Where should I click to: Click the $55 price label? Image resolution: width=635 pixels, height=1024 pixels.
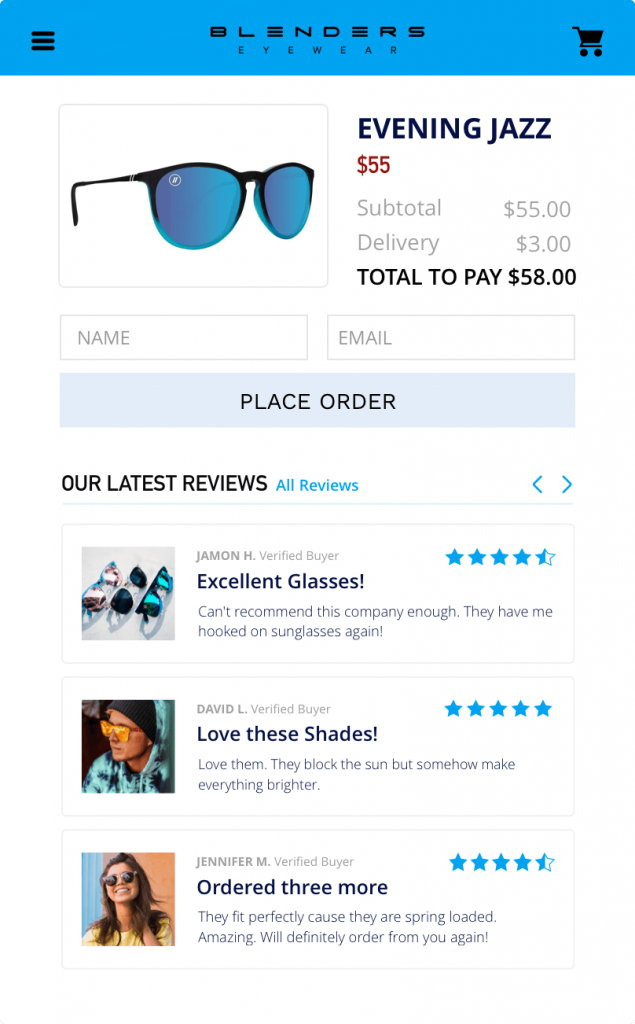pyautogui.click(x=375, y=164)
